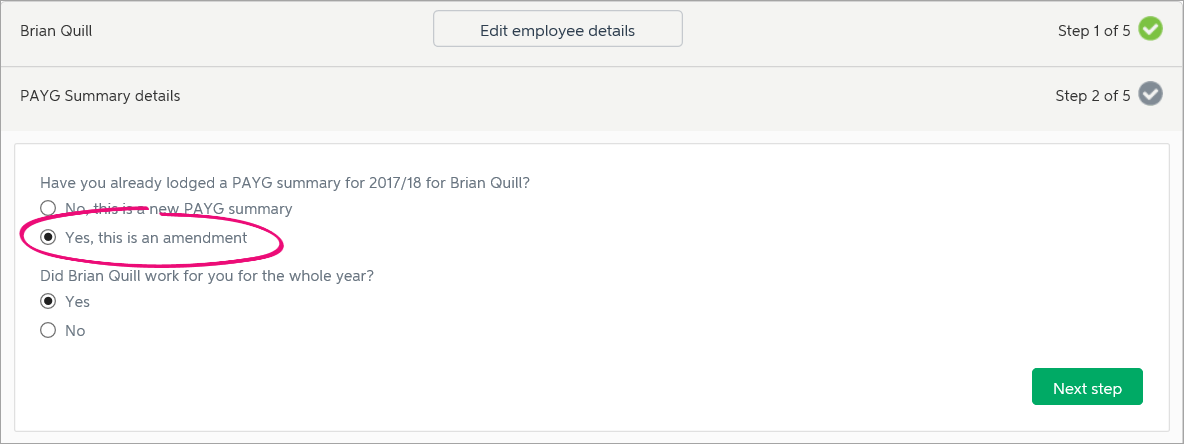
Task: Click the 'No, this is a new PAYG summary' label text
Action: pyautogui.click(x=178, y=208)
